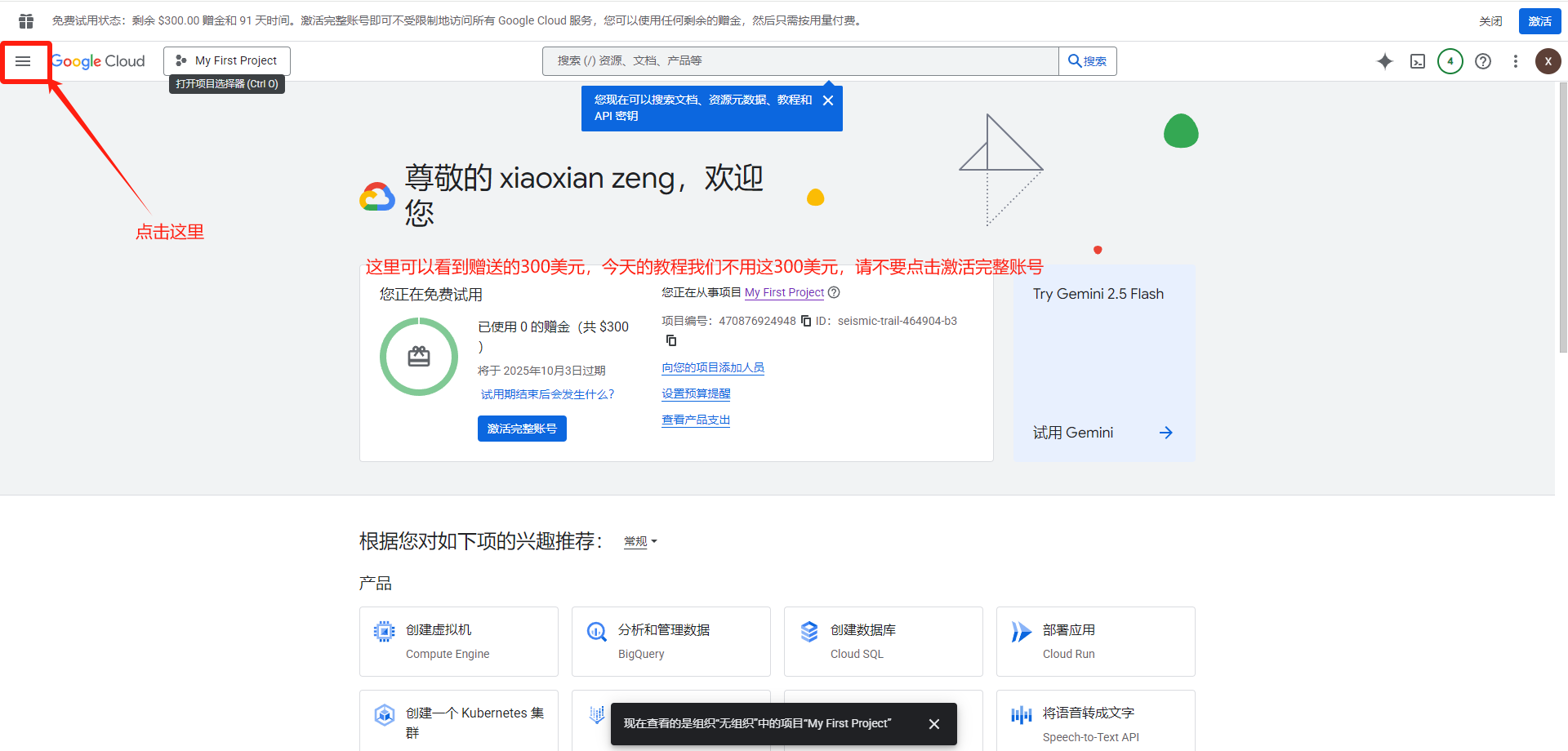
Task: Open the 试用期结束后会发生什么 link
Action: [547, 394]
